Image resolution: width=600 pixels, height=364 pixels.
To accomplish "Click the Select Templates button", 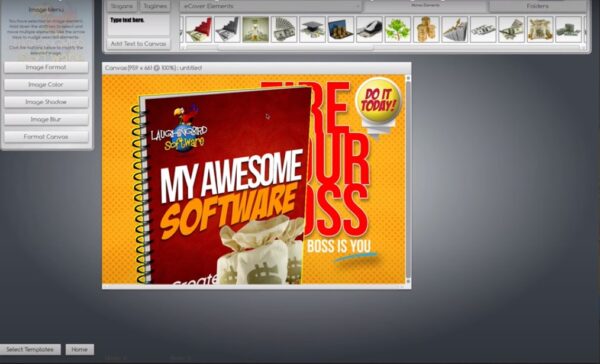I will pyautogui.click(x=30, y=349).
